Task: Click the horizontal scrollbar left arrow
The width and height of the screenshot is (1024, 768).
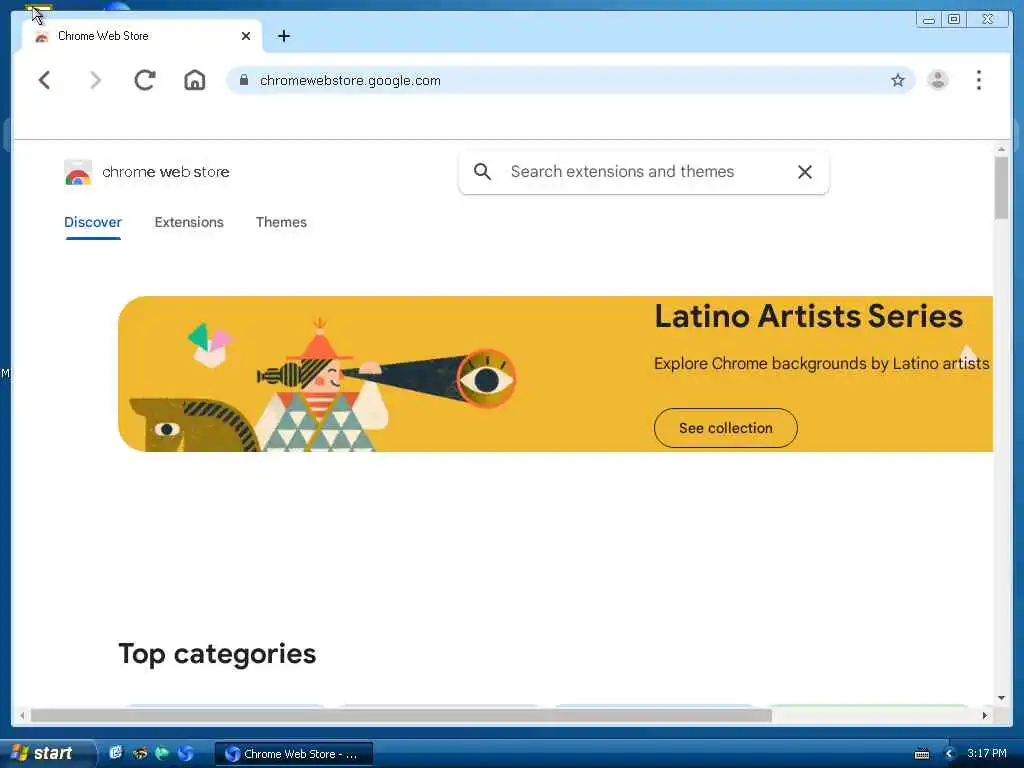Action: coord(22,716)
